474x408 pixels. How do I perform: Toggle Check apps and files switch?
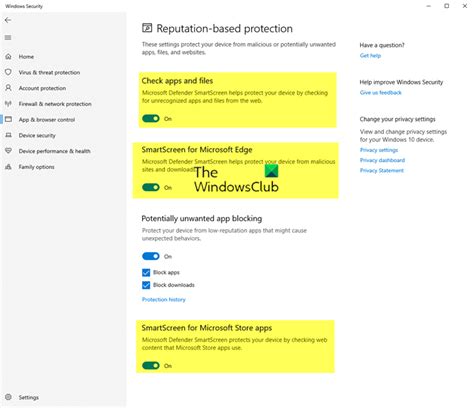coord(151,118)
